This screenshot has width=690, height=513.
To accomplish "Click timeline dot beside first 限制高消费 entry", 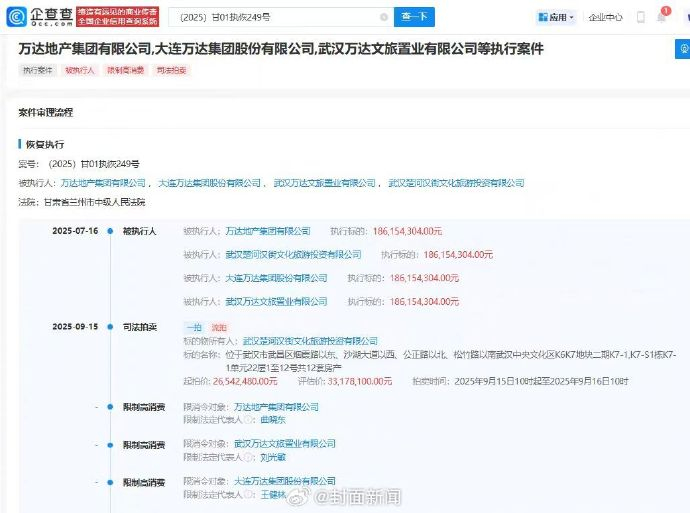I will (110, 407).
